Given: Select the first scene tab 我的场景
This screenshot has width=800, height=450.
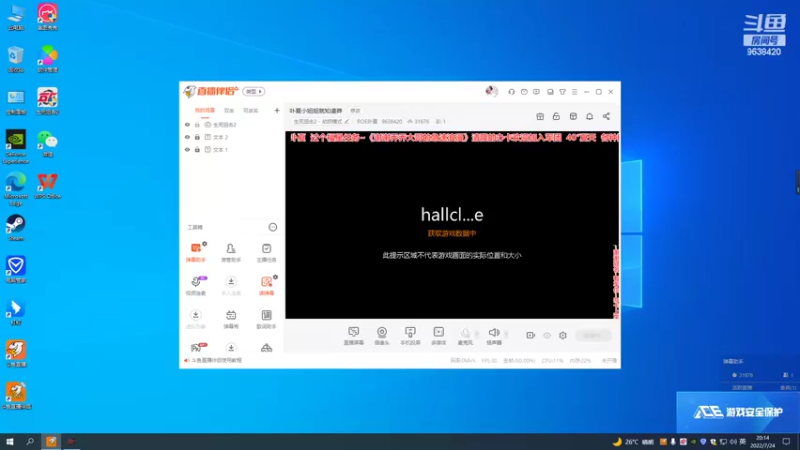Looking at the screenshot, I should [205, 110].
